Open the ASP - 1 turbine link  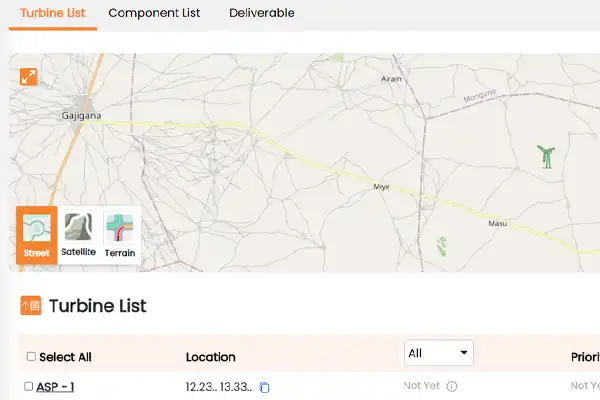coord(55,387)
